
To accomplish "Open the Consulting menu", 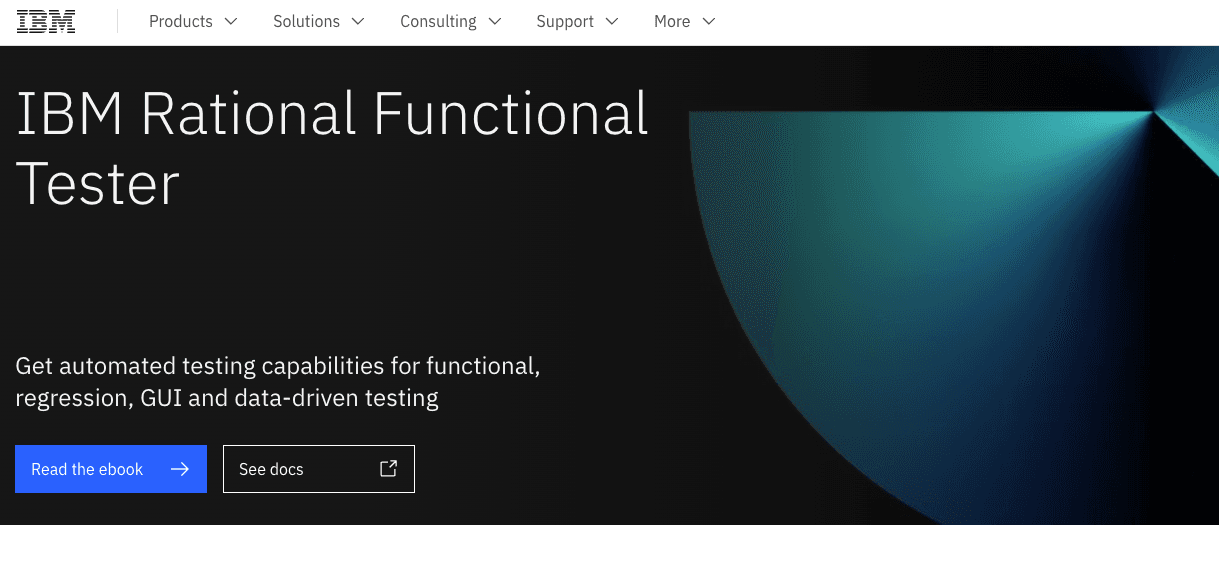I will pyautogui.click(x=452, y=21).
